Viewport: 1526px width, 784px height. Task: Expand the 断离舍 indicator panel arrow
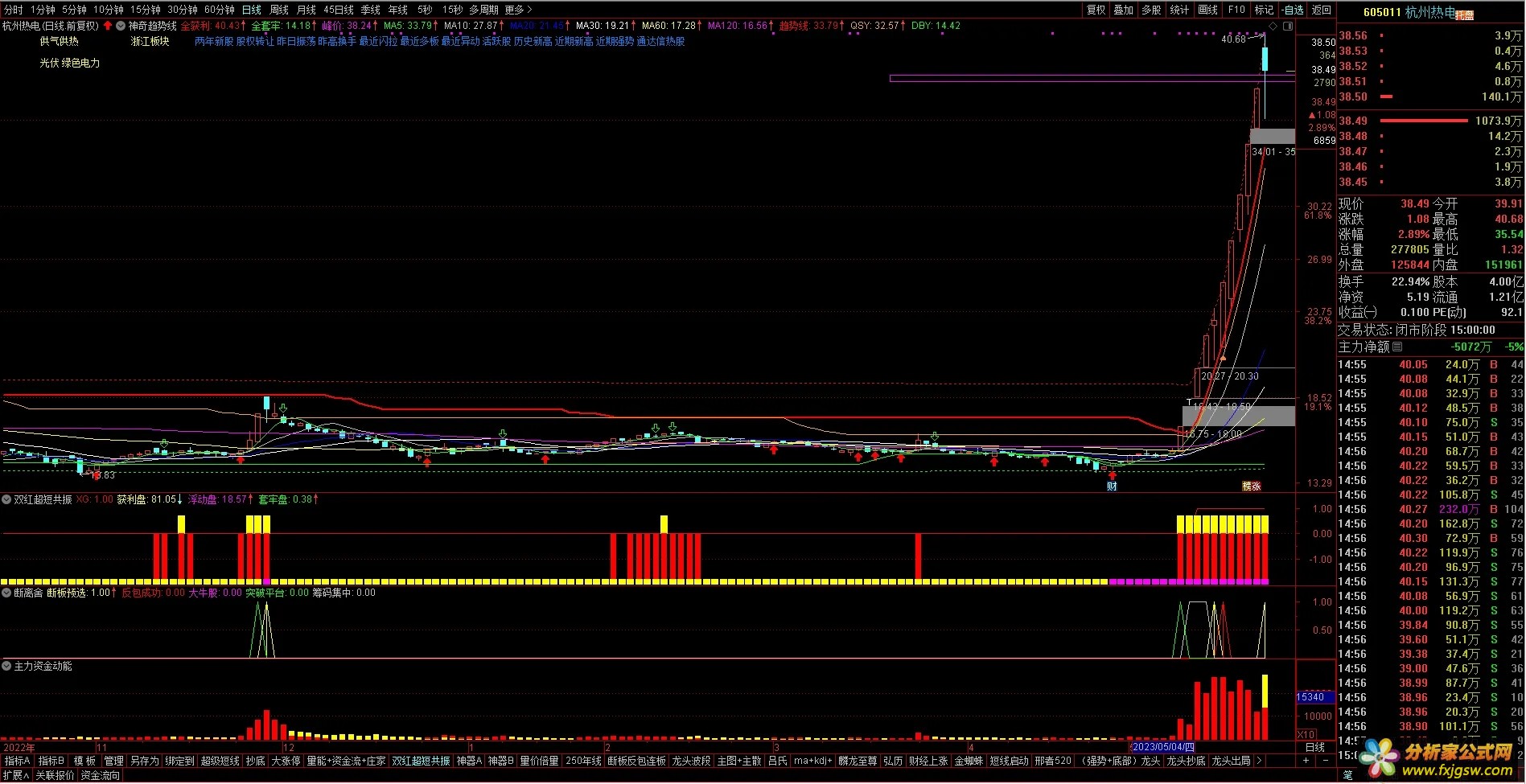pos(6,593)
